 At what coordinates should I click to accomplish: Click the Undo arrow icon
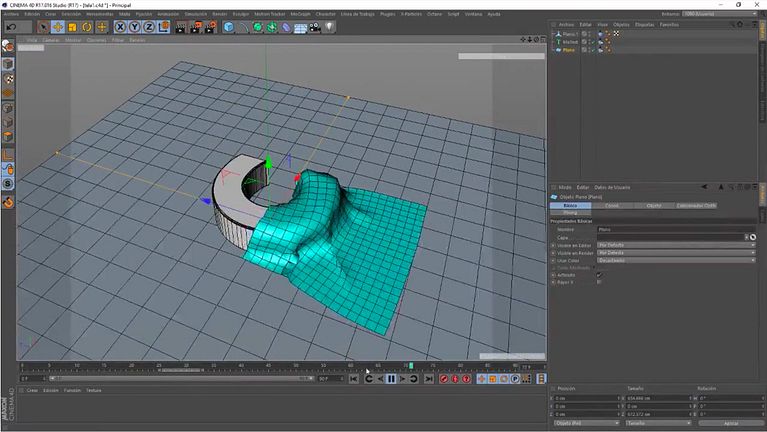point(11,27)
